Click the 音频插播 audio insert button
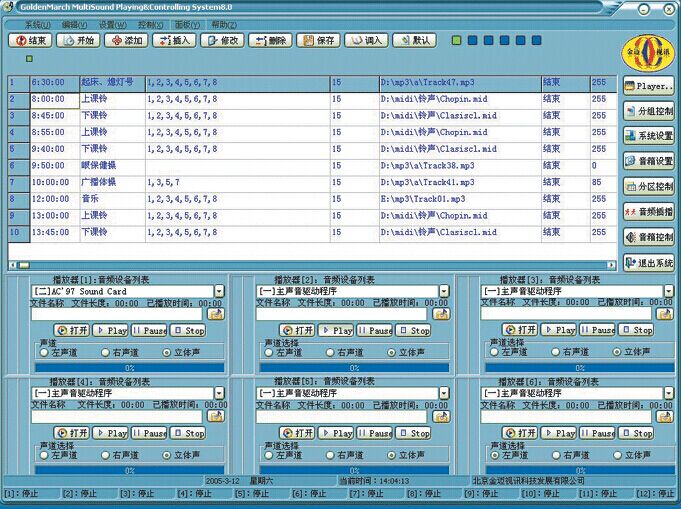The height and width of the screenshot is (509, 681). (648, 212)
